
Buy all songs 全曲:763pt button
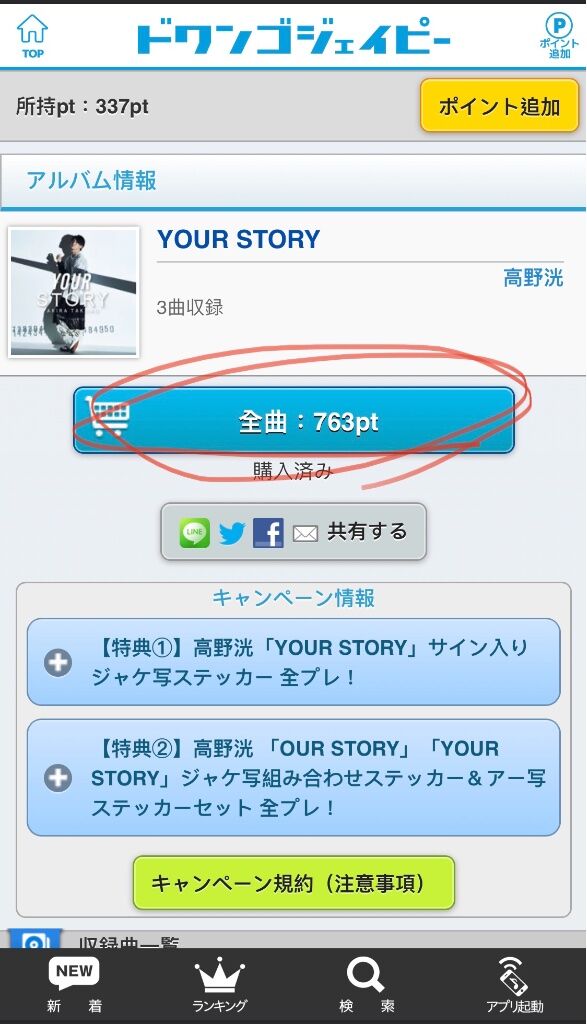pos(294,421)
